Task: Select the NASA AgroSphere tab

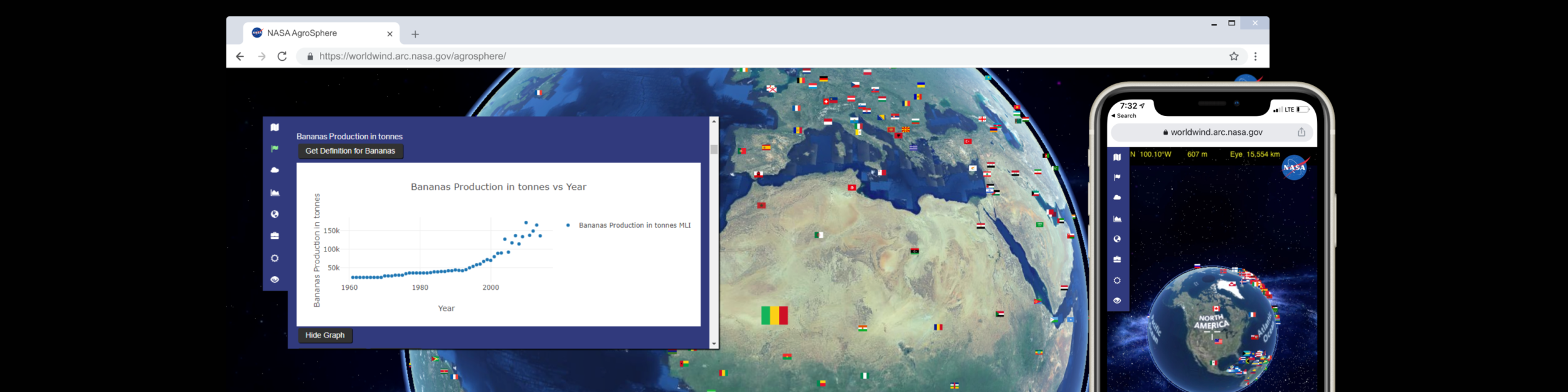Action: point(322,33)
